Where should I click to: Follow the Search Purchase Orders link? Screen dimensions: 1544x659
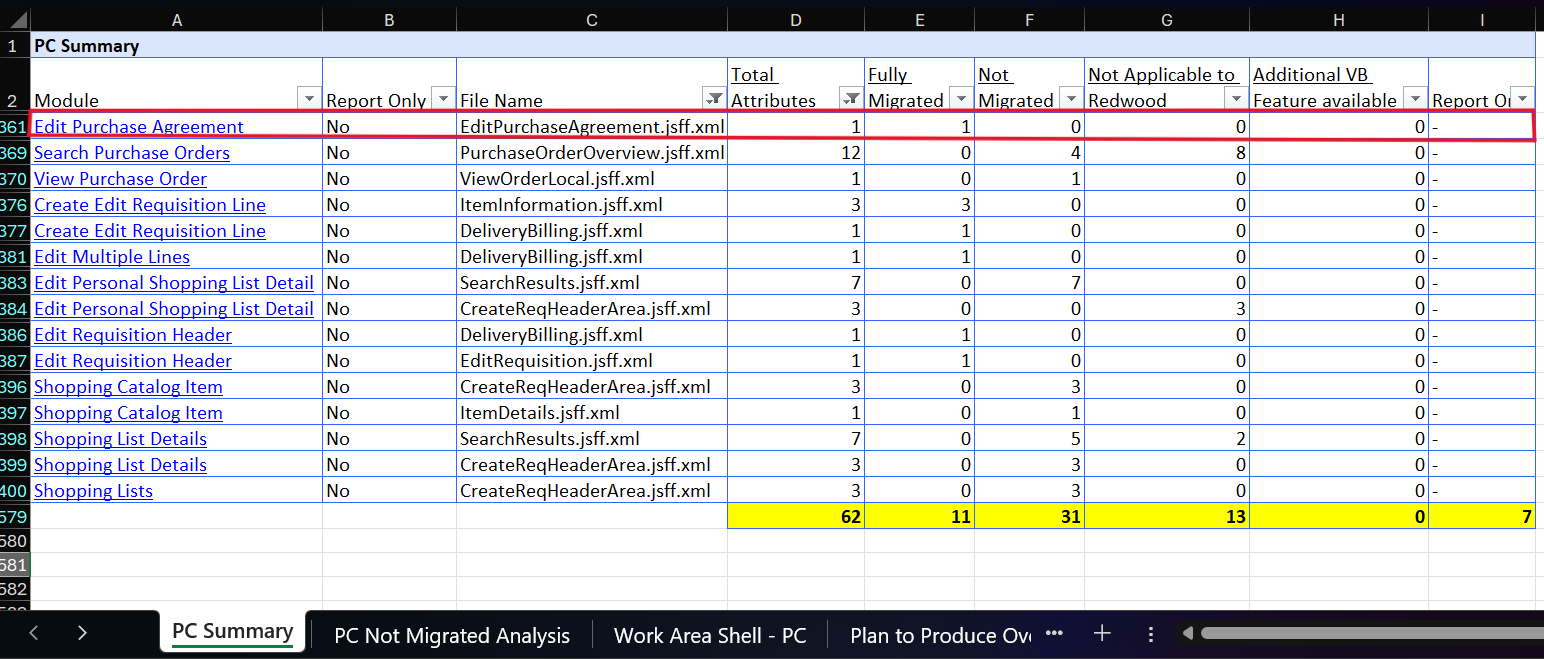point(132,153)
